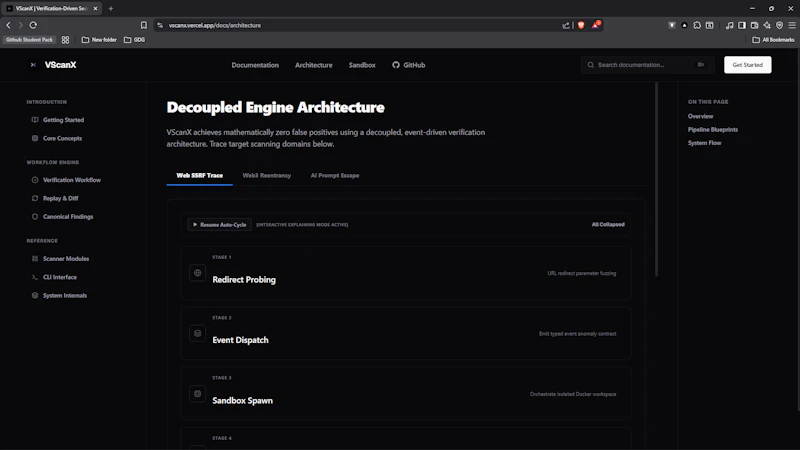Open the Brave wallet icon
800x450 pixels.
coord(755,25)
